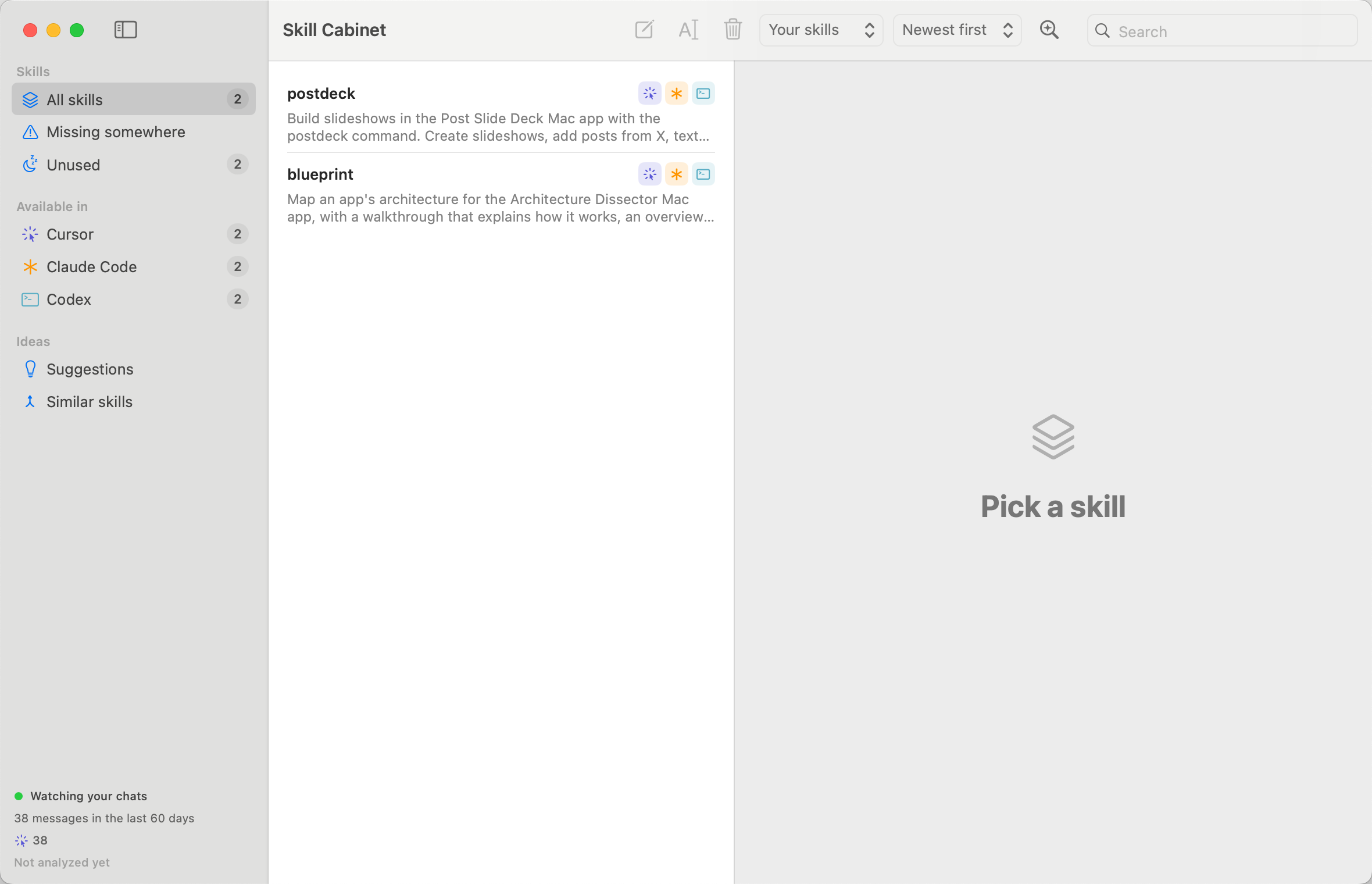Viewport: 1372px width, 884px height.
Task: Focus the Search field
Action: (1222, 31)
